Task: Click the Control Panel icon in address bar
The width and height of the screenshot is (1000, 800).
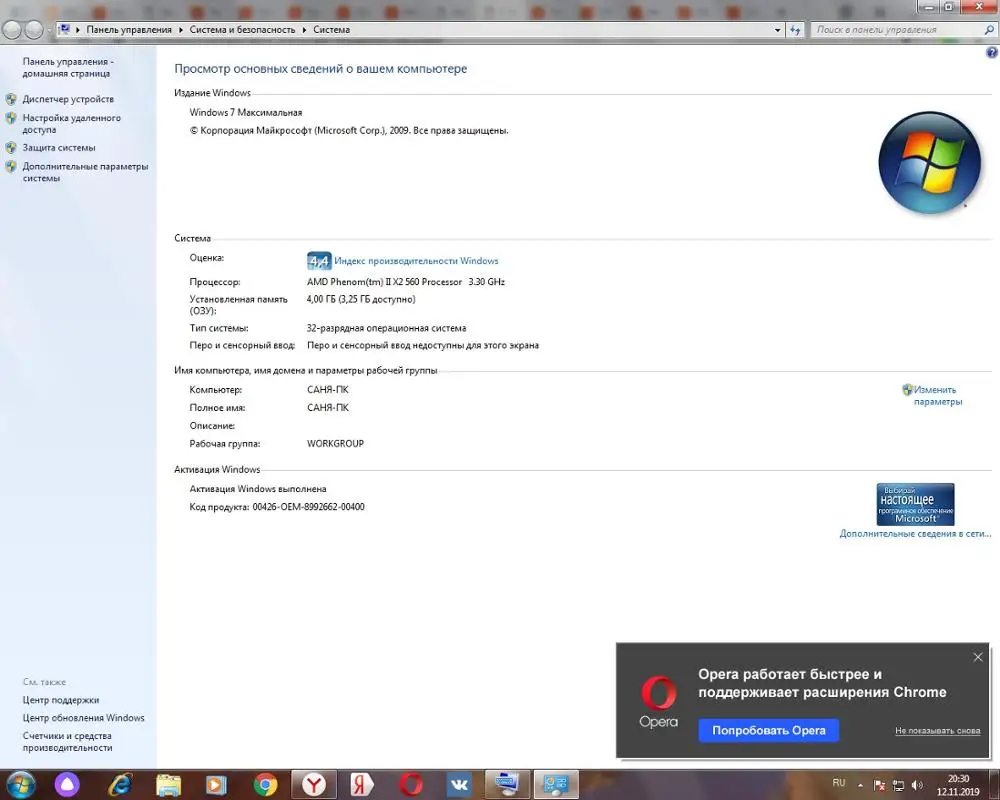Action: pyautogui.click(x=64, y=29)
